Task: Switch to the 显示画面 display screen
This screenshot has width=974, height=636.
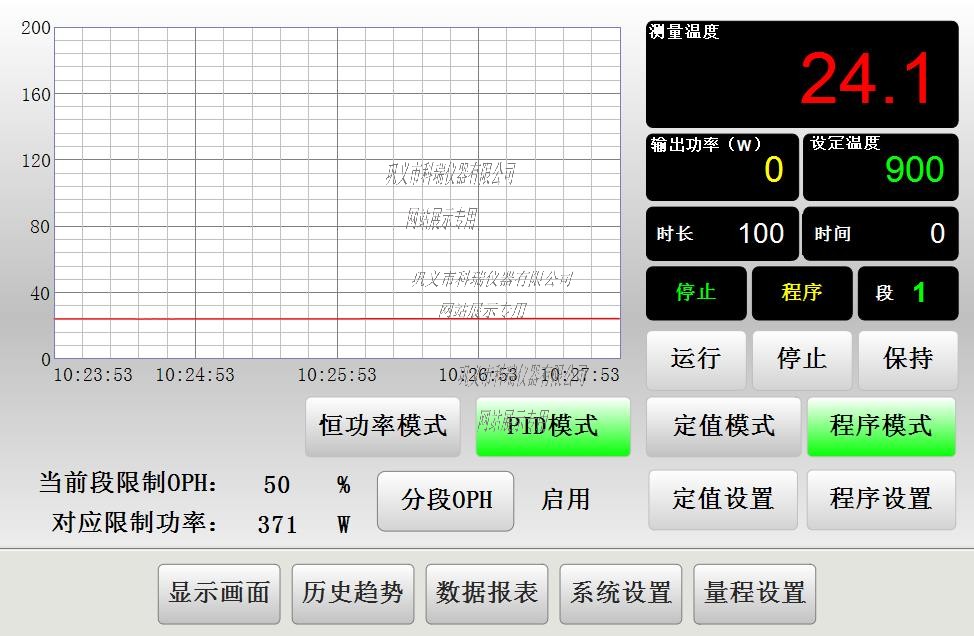Action: coord(218,593)
